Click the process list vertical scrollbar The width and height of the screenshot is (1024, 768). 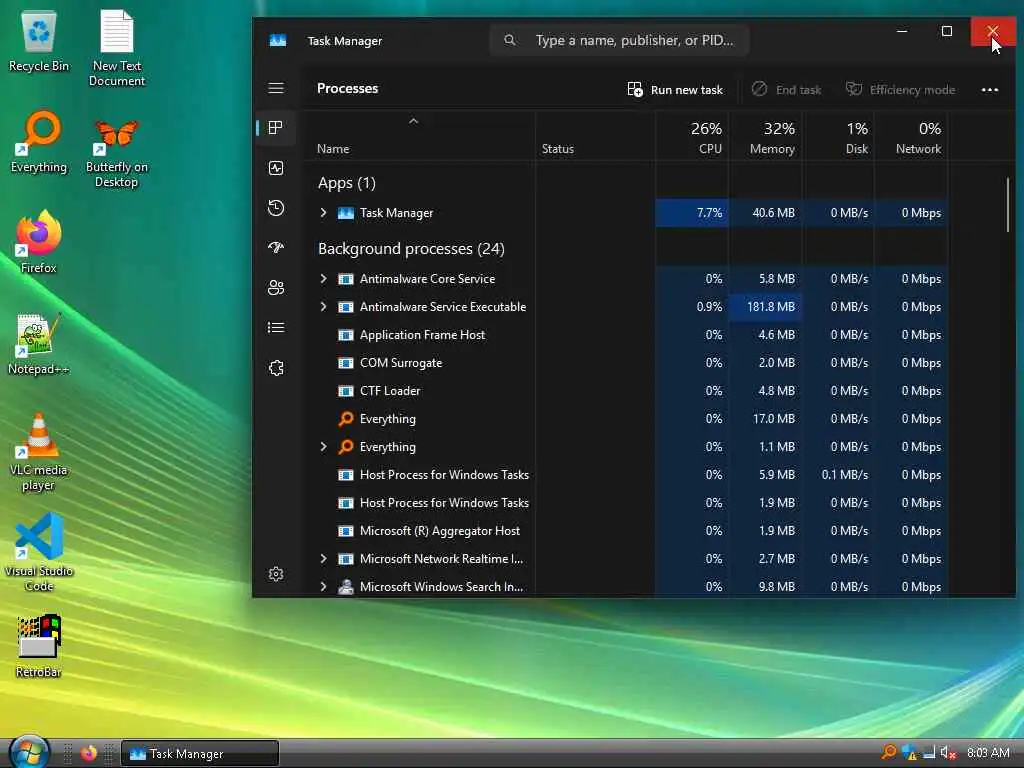click(1008, 205)
